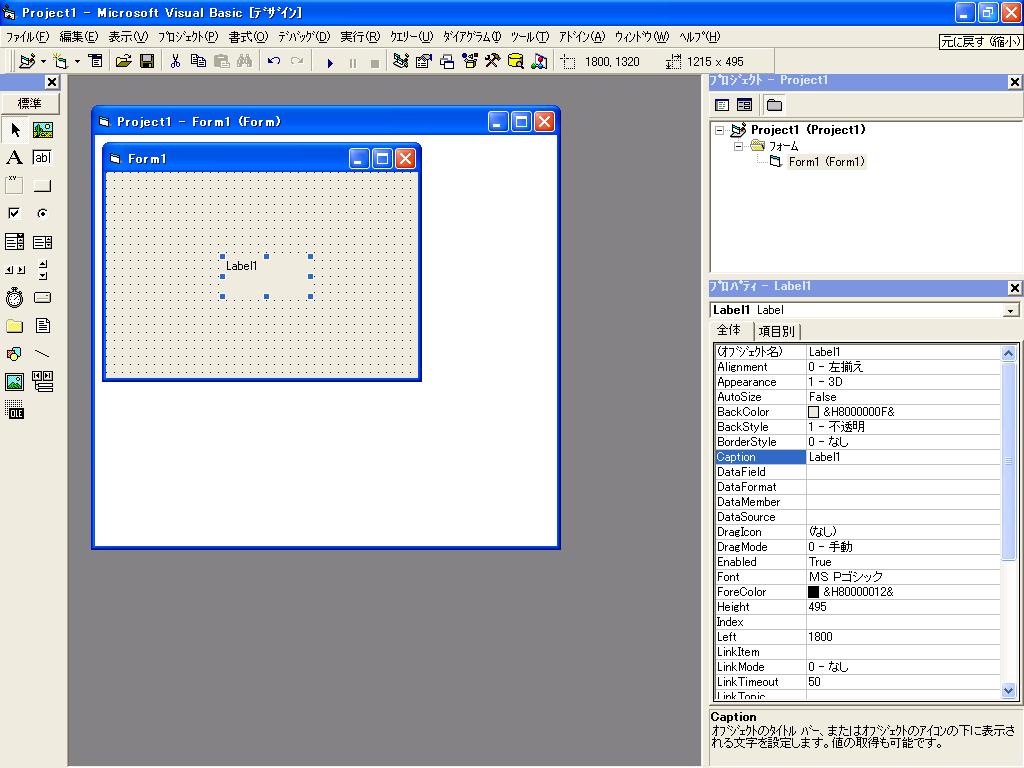Open the ファイル(F) menu

pyautogui.click(x=27, y=37)
